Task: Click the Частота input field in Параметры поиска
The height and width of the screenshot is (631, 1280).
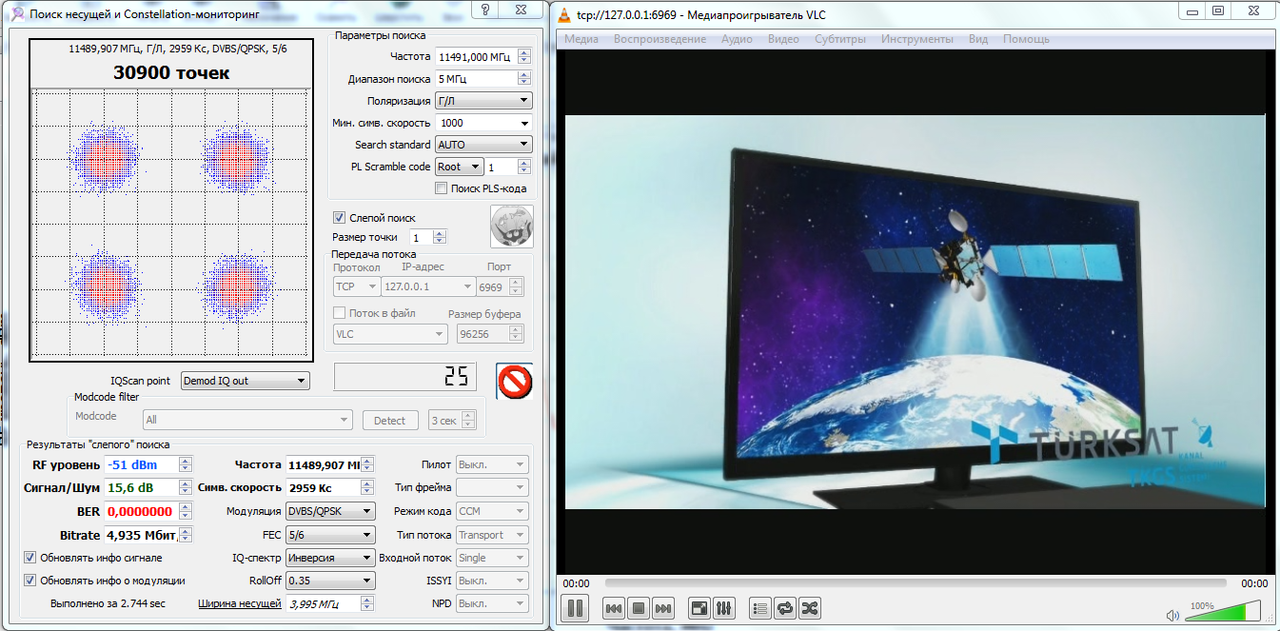Action: (477, 57)
